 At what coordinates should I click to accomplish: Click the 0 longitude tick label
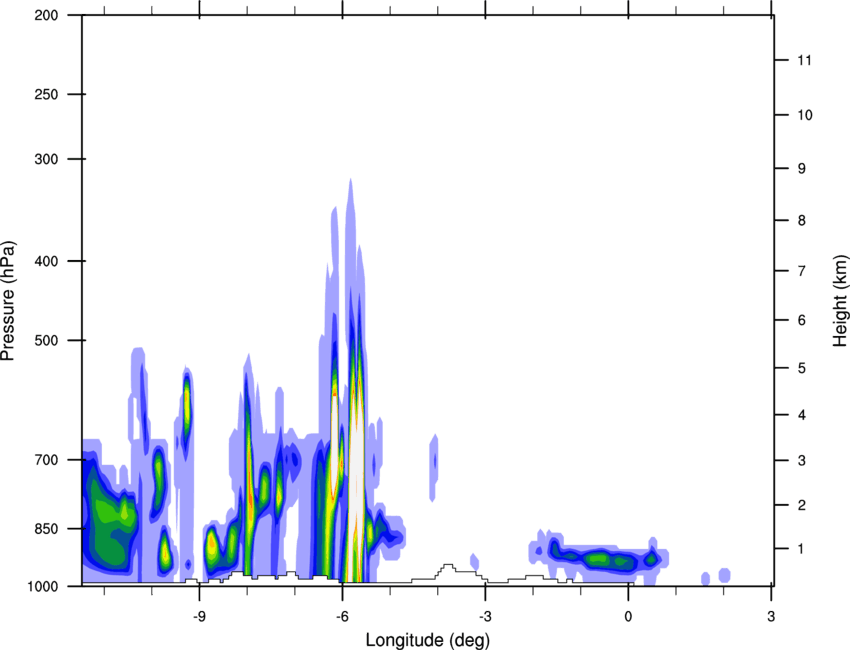pos(628,616)
